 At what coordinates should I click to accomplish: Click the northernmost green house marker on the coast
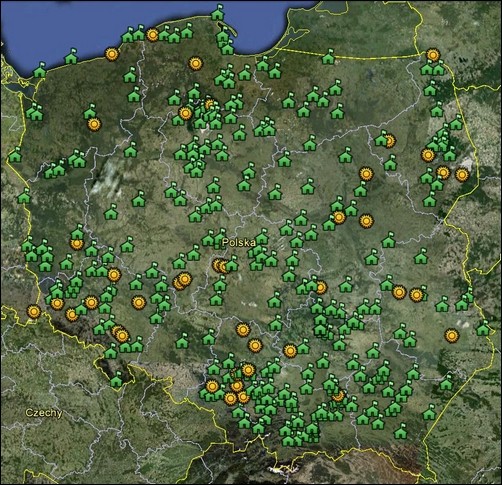(x=217, y=13)
